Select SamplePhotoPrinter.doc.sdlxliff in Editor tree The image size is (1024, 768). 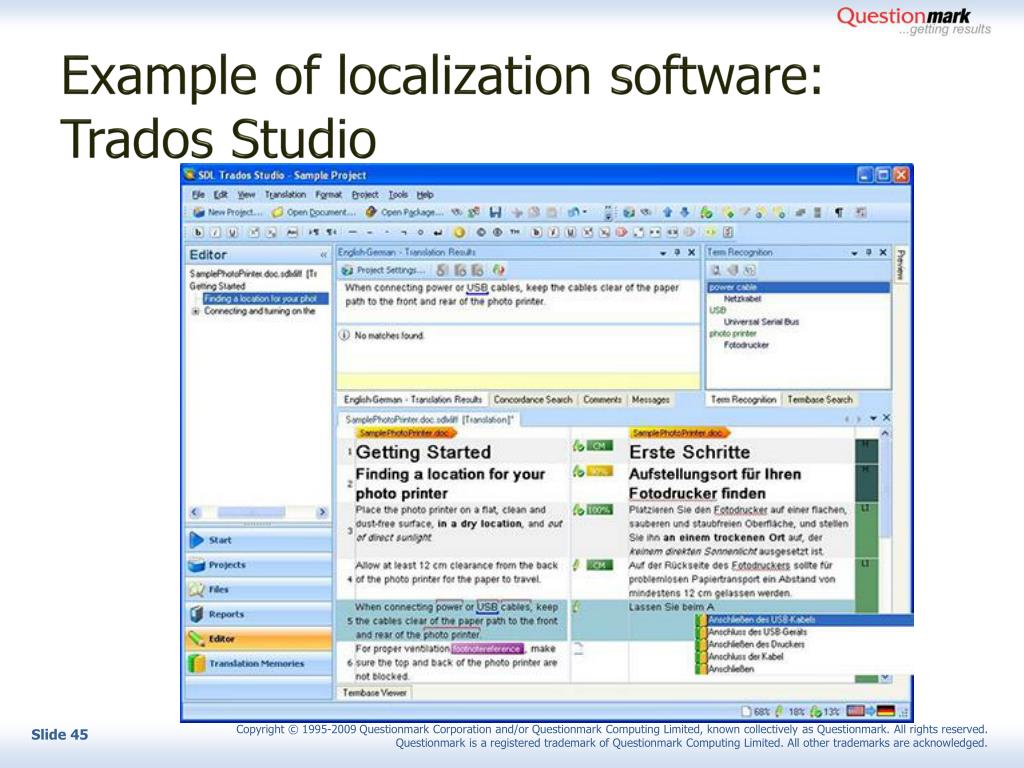coord(253,274)
